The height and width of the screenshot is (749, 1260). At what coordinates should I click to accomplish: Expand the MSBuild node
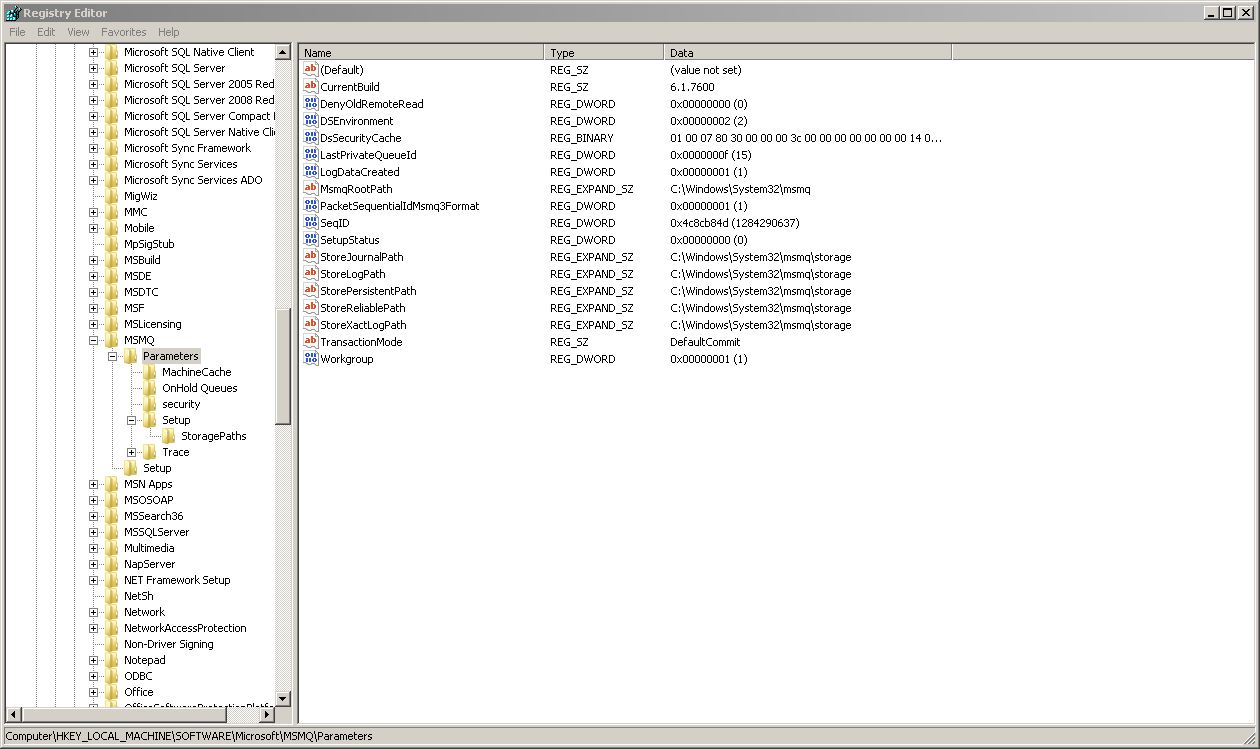[x=94, y=260]
